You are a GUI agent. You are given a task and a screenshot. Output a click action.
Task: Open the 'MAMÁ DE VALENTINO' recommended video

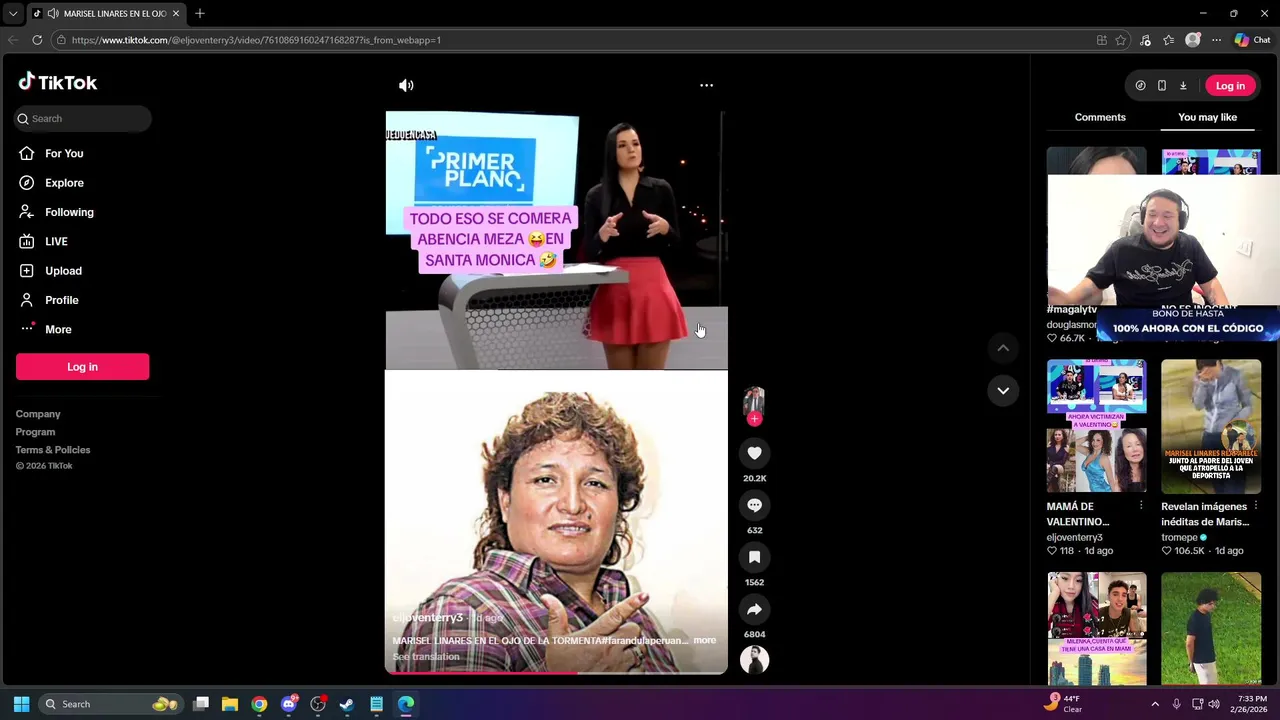[x=1097, y=426]
